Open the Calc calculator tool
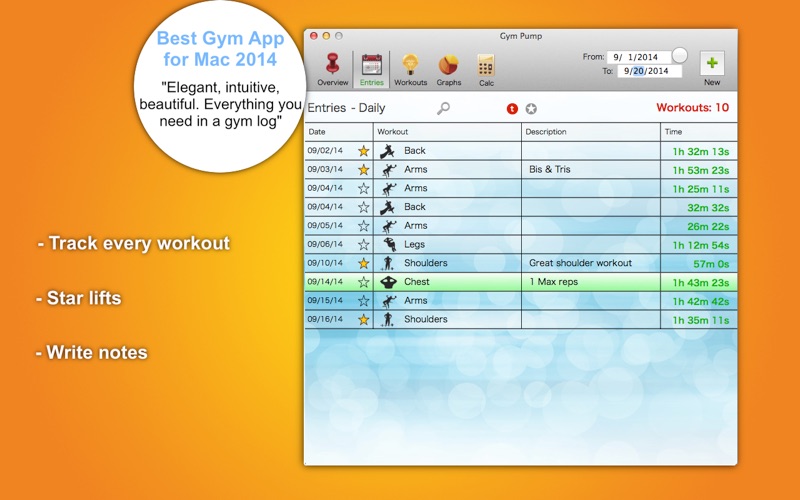 (x=486, y=69)
